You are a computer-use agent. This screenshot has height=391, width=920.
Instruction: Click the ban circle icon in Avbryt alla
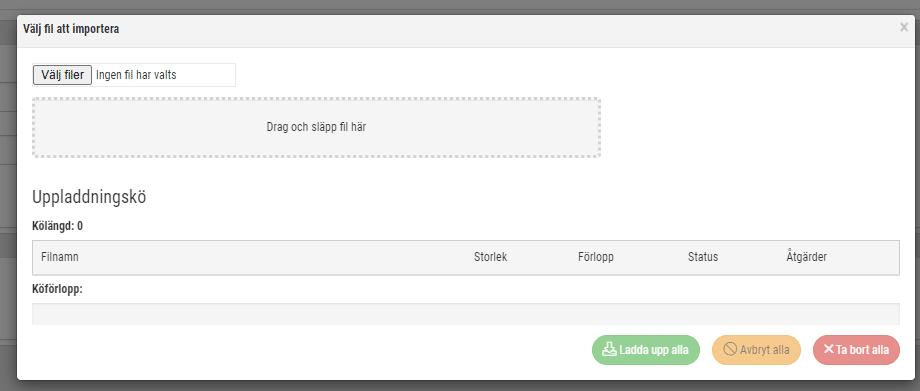click(730, 350)
